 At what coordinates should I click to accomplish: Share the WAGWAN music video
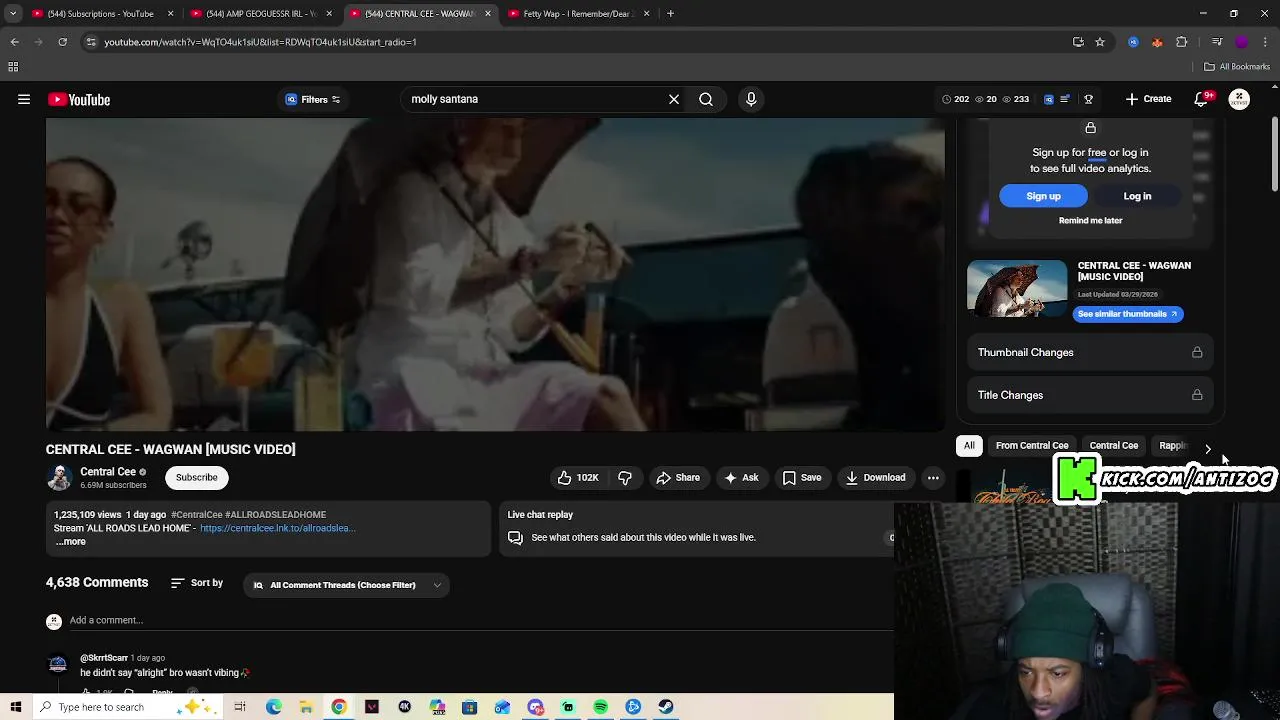coord(678,478)
